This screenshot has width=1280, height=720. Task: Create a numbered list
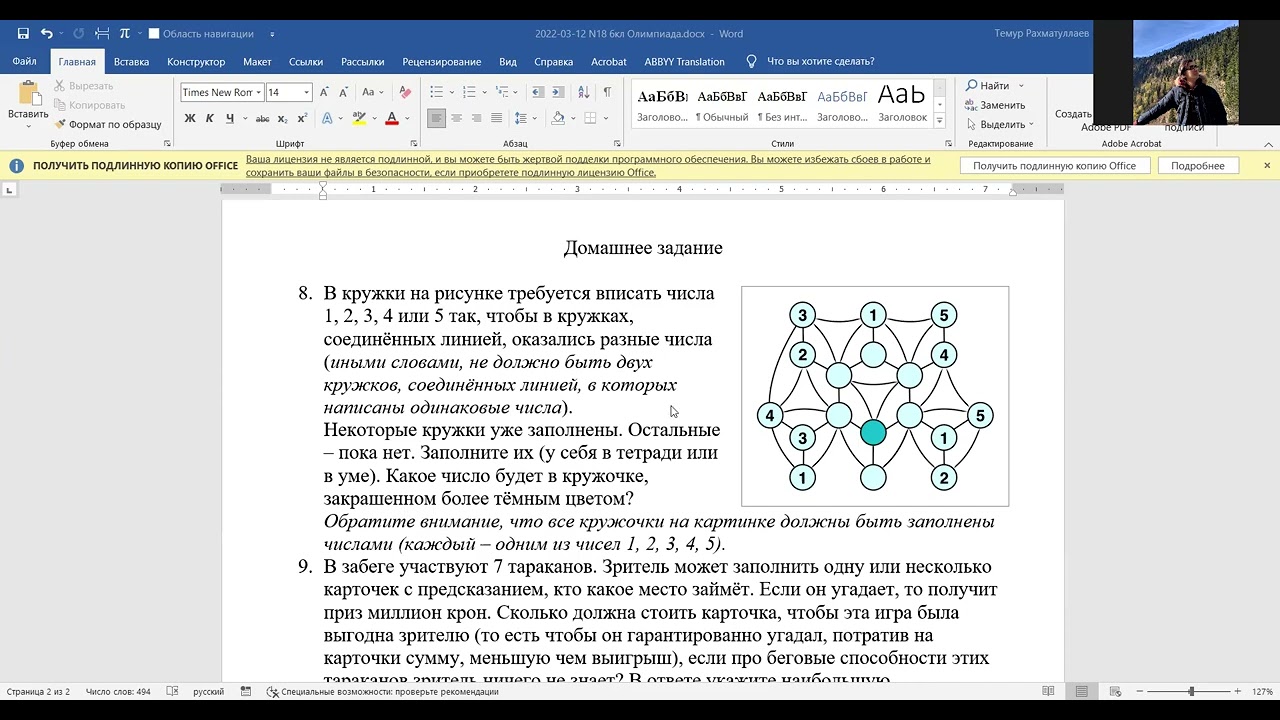[x=469, y=92]
